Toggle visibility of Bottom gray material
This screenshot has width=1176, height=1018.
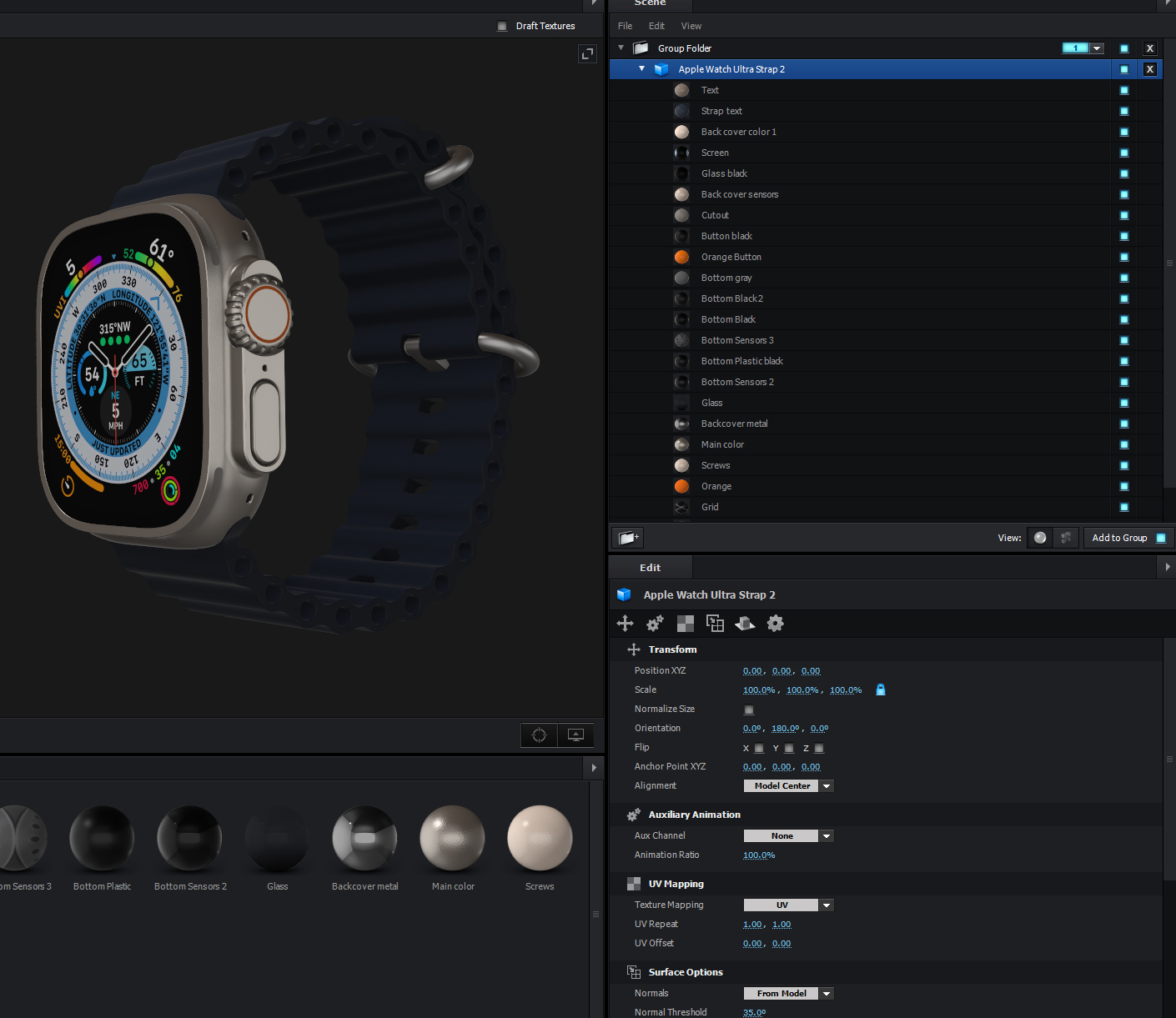pos(1124,278)
